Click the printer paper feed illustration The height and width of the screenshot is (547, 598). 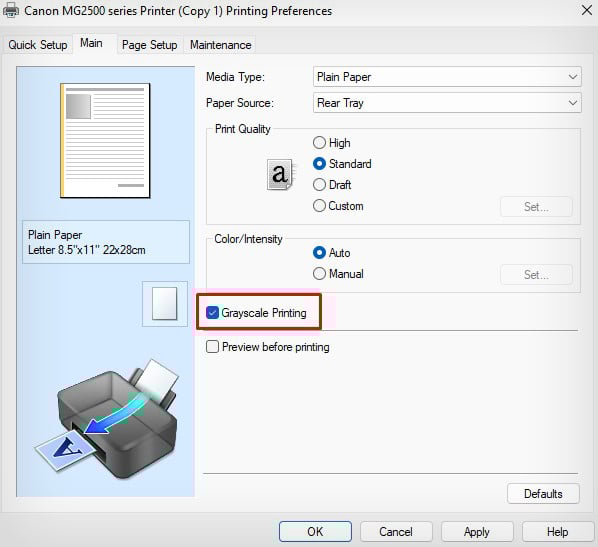[x=106, y=418]
